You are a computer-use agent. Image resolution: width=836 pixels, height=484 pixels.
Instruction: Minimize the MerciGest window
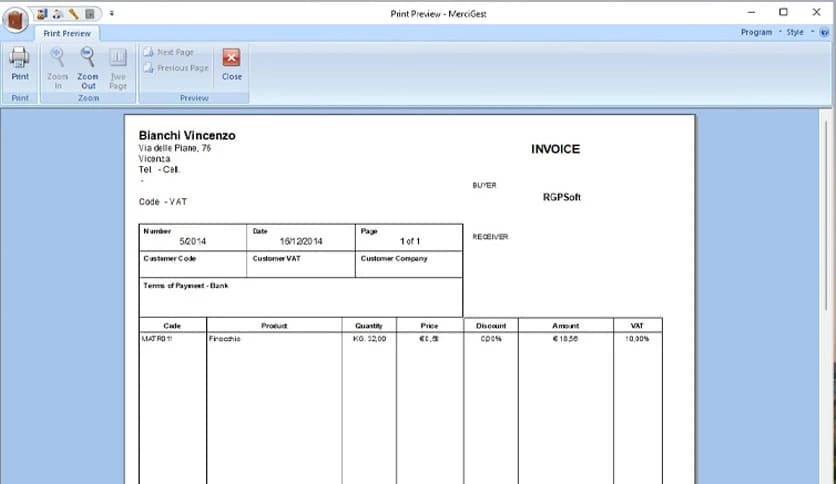751,12
